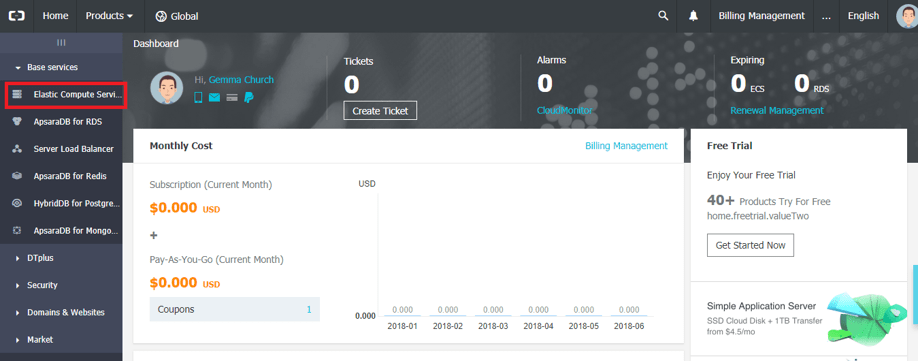Click the mobile phone binding icon
918x361 pixels.
(x=198, y=98)
